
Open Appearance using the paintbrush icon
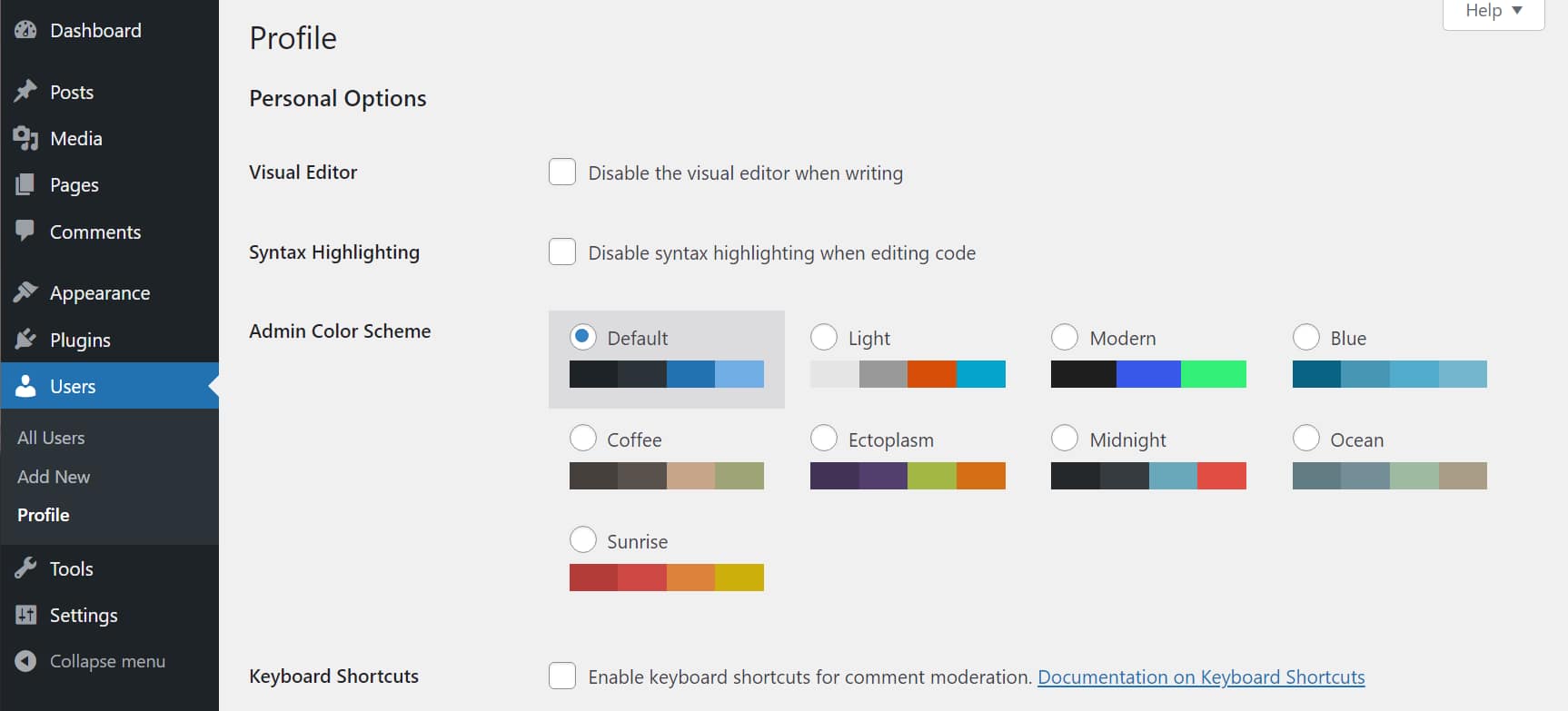25,292
